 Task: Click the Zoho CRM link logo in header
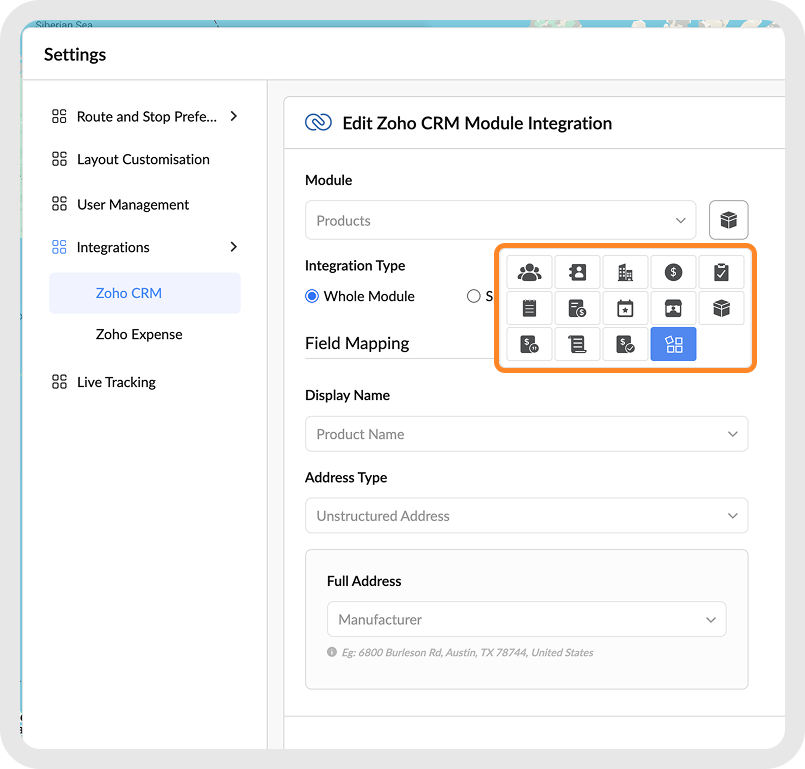[318, 123]
